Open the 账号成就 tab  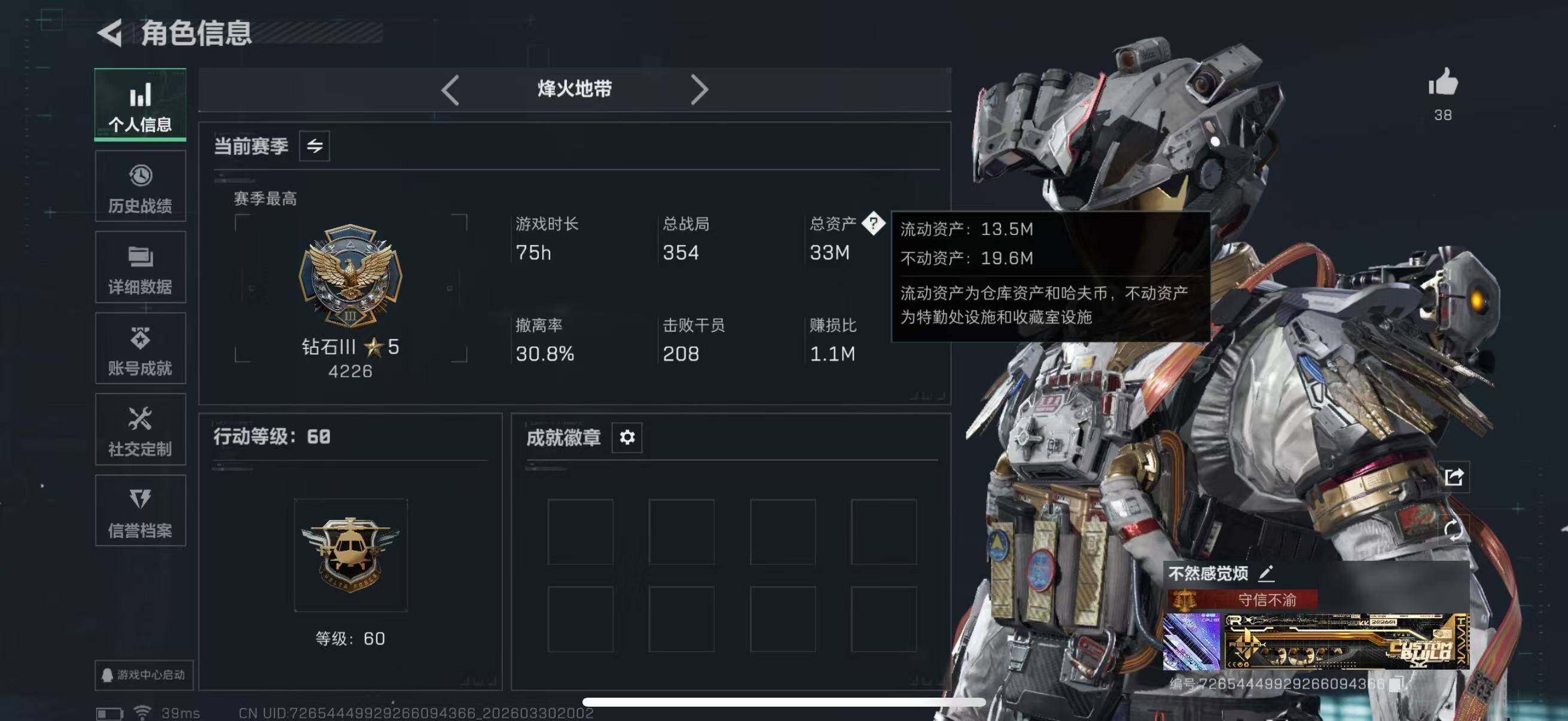click(140, 349)
